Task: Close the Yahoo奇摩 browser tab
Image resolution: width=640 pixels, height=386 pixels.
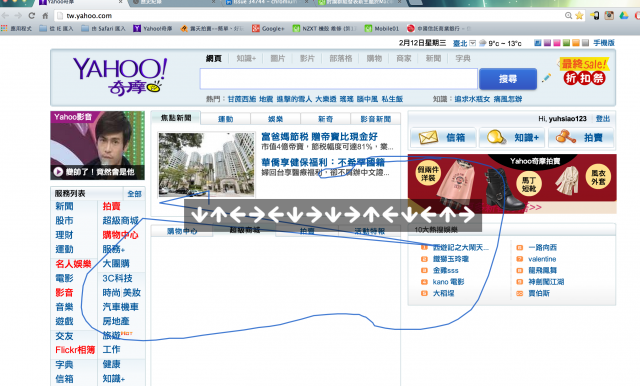Action: tap(120, 2)
